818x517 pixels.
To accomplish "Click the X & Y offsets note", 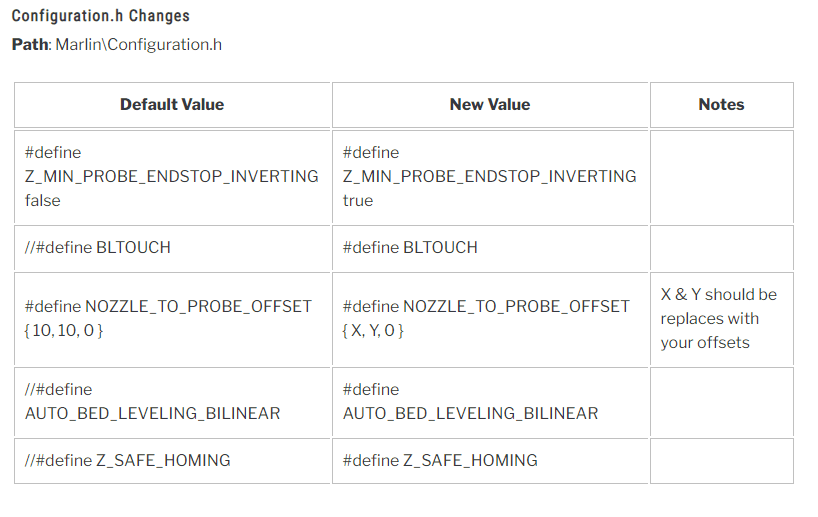I will pyautogui.click(x=718, y=319).
